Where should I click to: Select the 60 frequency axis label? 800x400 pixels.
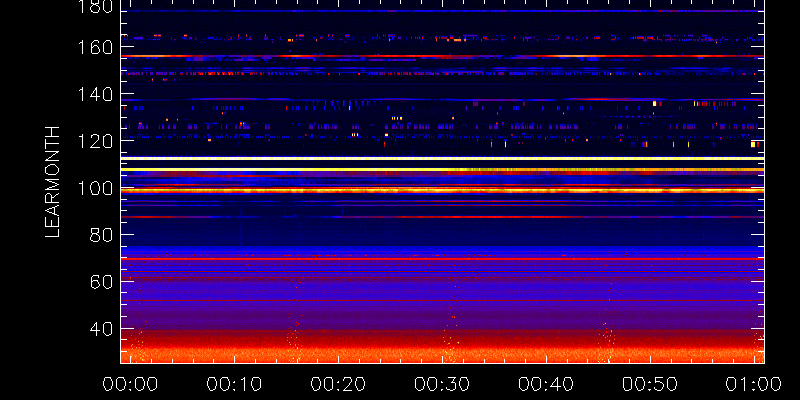click(x=101, y=282)
